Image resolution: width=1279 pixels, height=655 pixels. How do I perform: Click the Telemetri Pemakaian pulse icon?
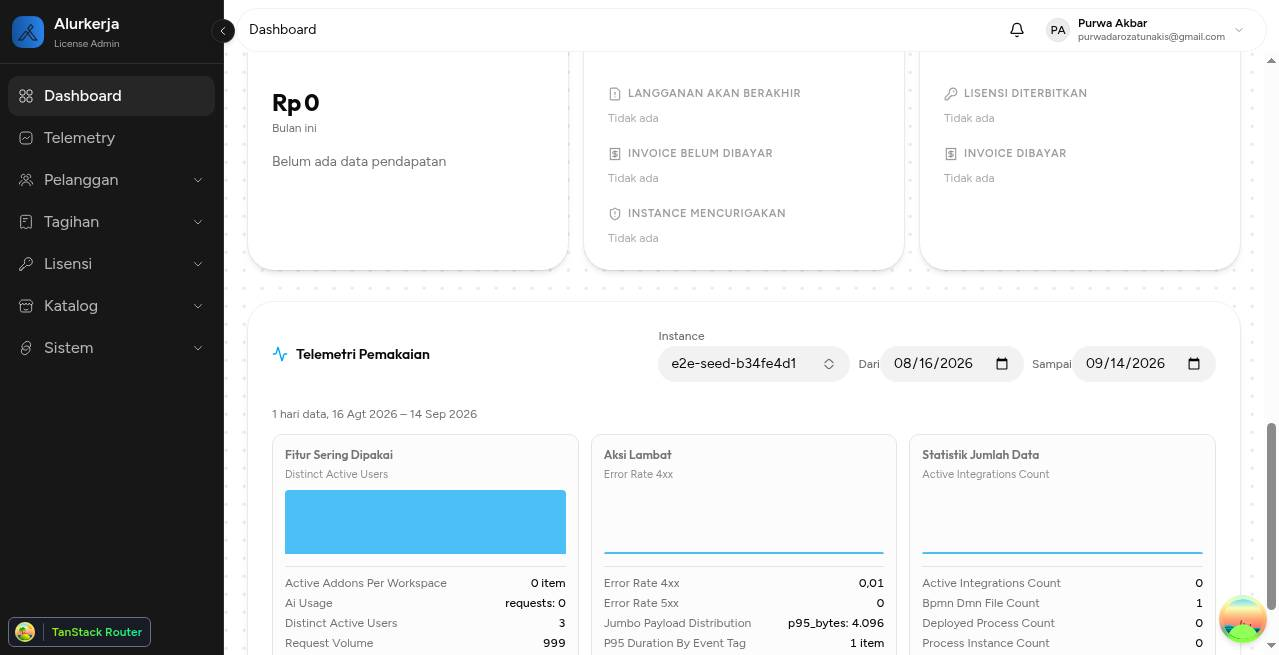pyautogui.click(x=280, y=354)
